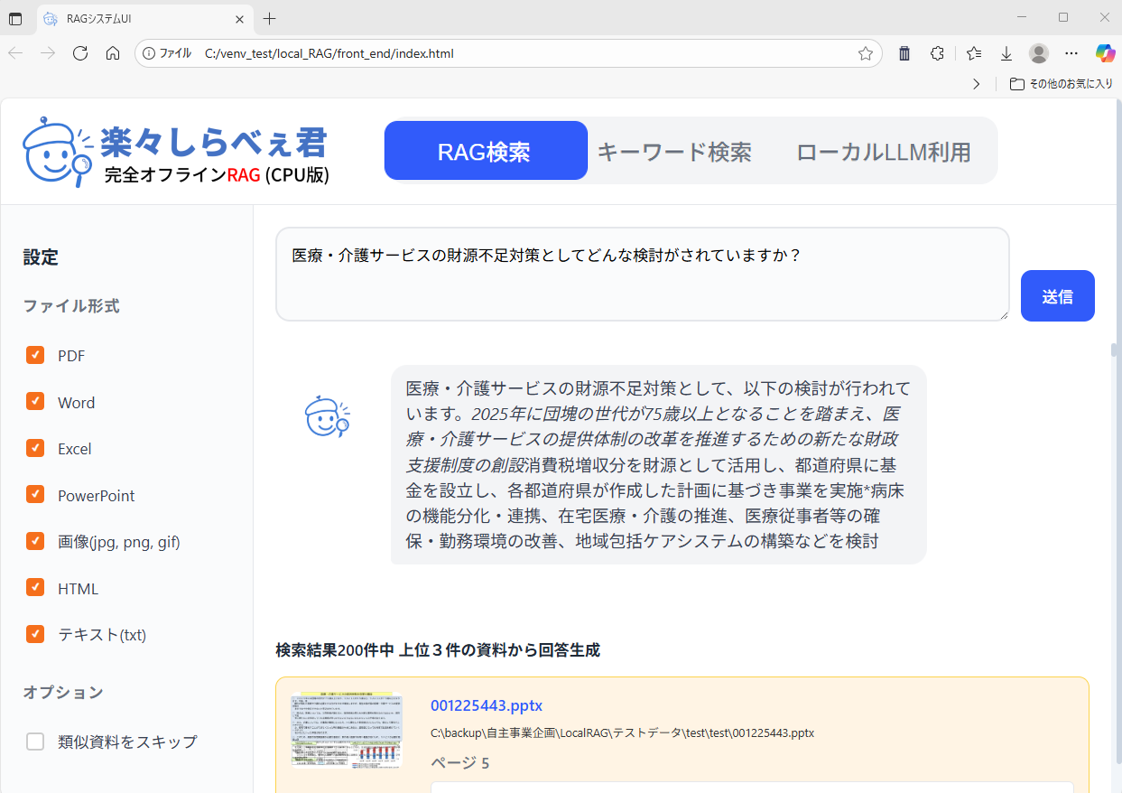Click the slide thumbnail of the top result

click(x=346, y=731)
